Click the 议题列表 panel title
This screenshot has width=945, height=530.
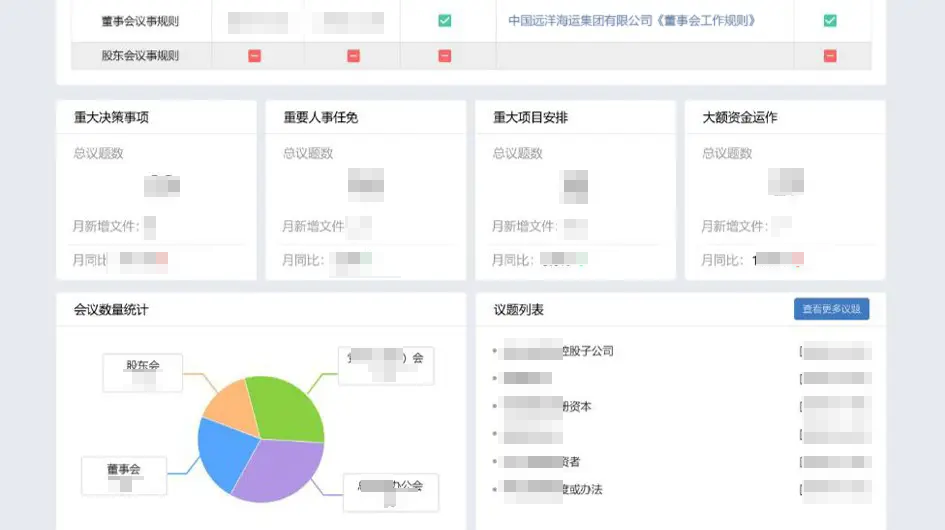[519, 310]
